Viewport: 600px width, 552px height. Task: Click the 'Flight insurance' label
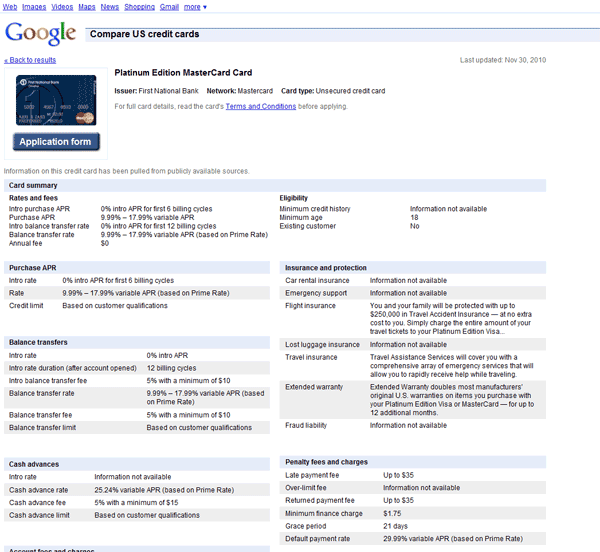click(310, 306)
